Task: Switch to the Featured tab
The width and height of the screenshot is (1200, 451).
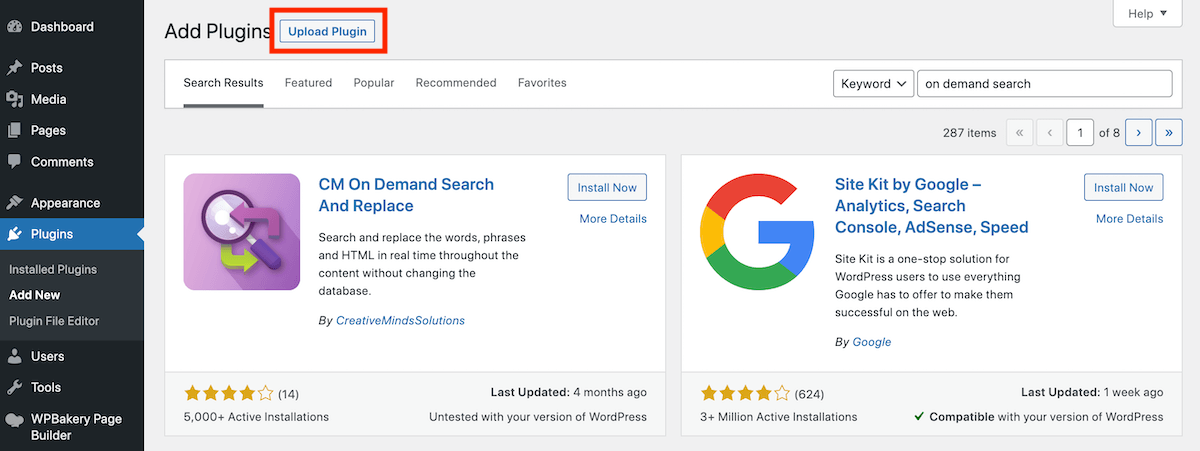Action: [308, 83]
